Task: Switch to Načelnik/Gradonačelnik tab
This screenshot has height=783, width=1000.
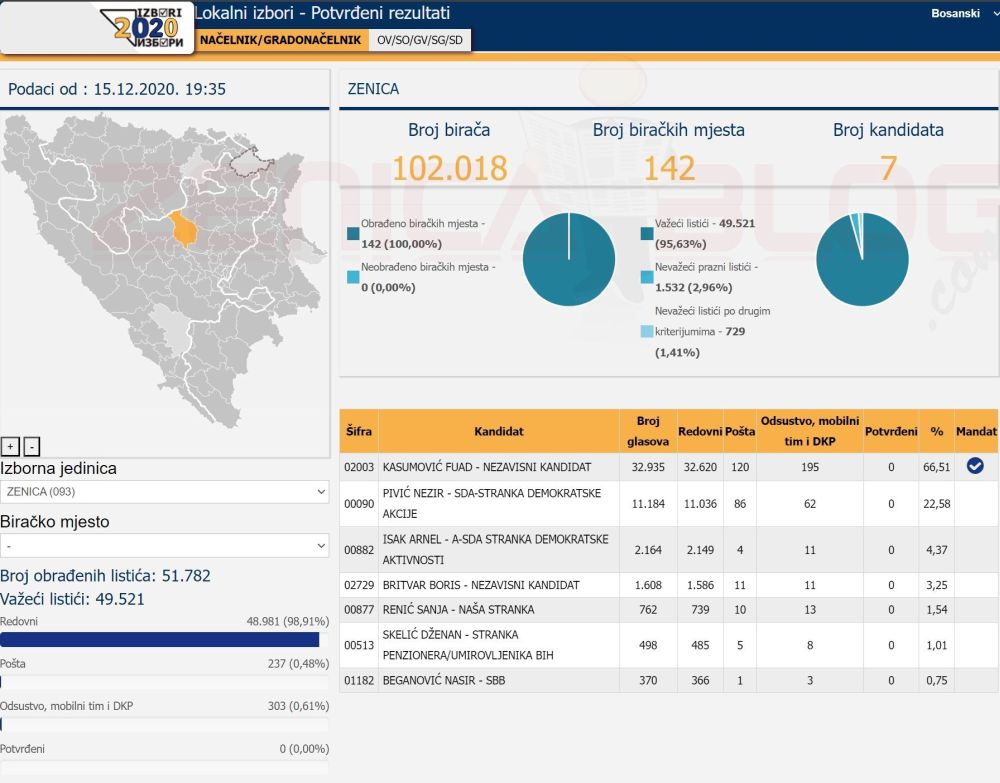Action: click(280, 40)
